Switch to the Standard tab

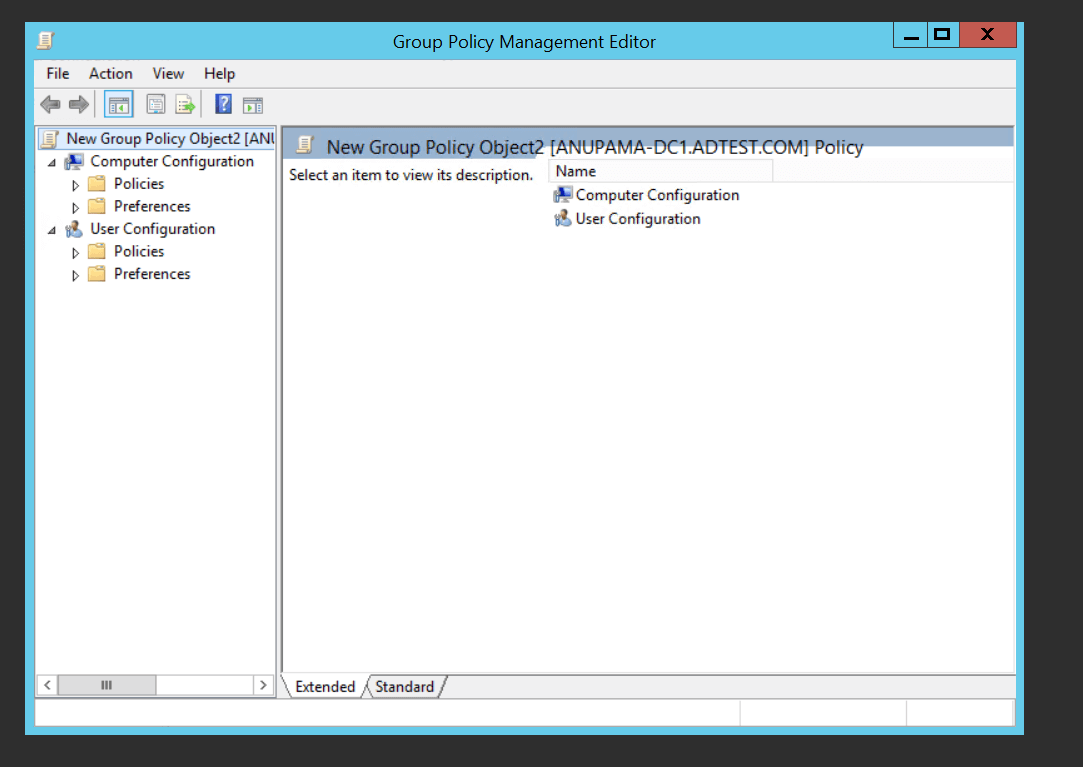(x=405, y=687)
